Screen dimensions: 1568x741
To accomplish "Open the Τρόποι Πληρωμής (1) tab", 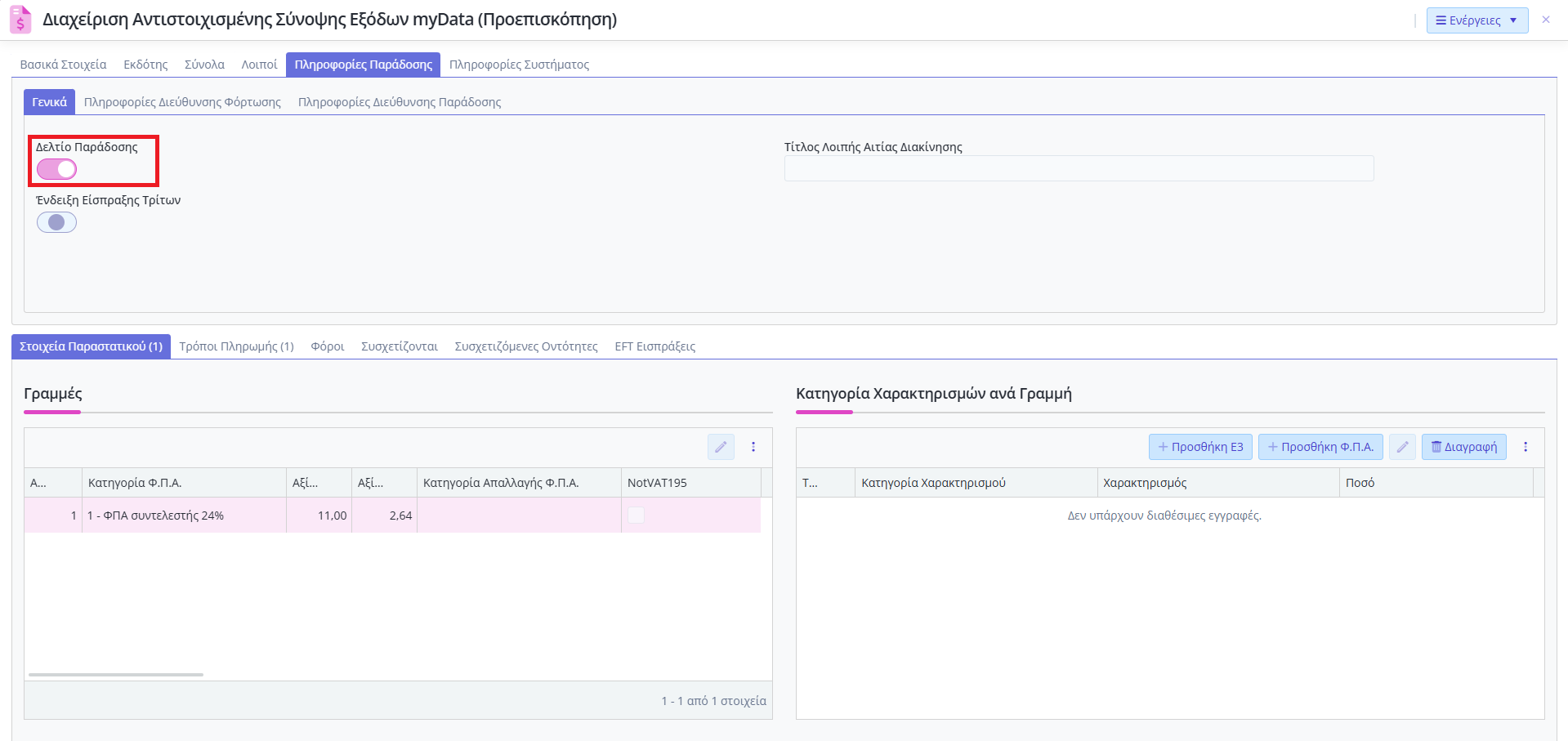I will (237, 346).
